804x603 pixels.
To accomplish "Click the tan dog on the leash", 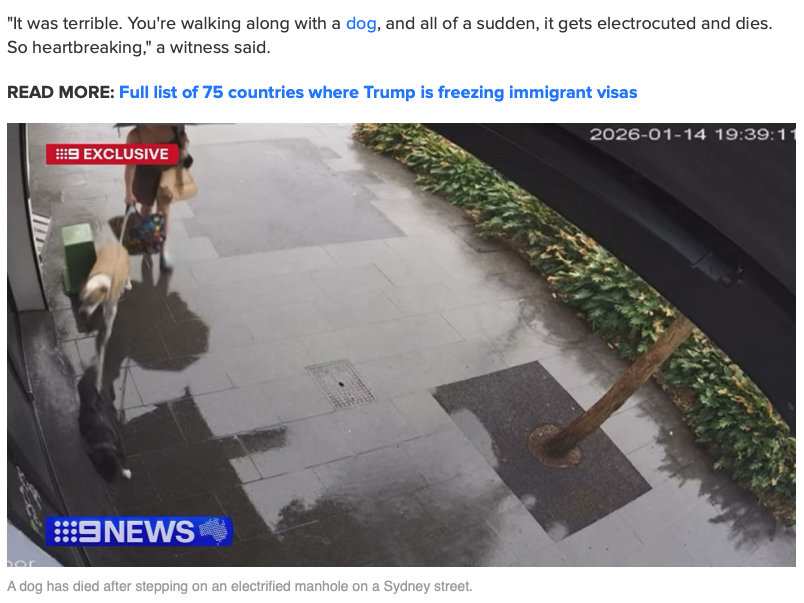I will (x=105, y=280).
